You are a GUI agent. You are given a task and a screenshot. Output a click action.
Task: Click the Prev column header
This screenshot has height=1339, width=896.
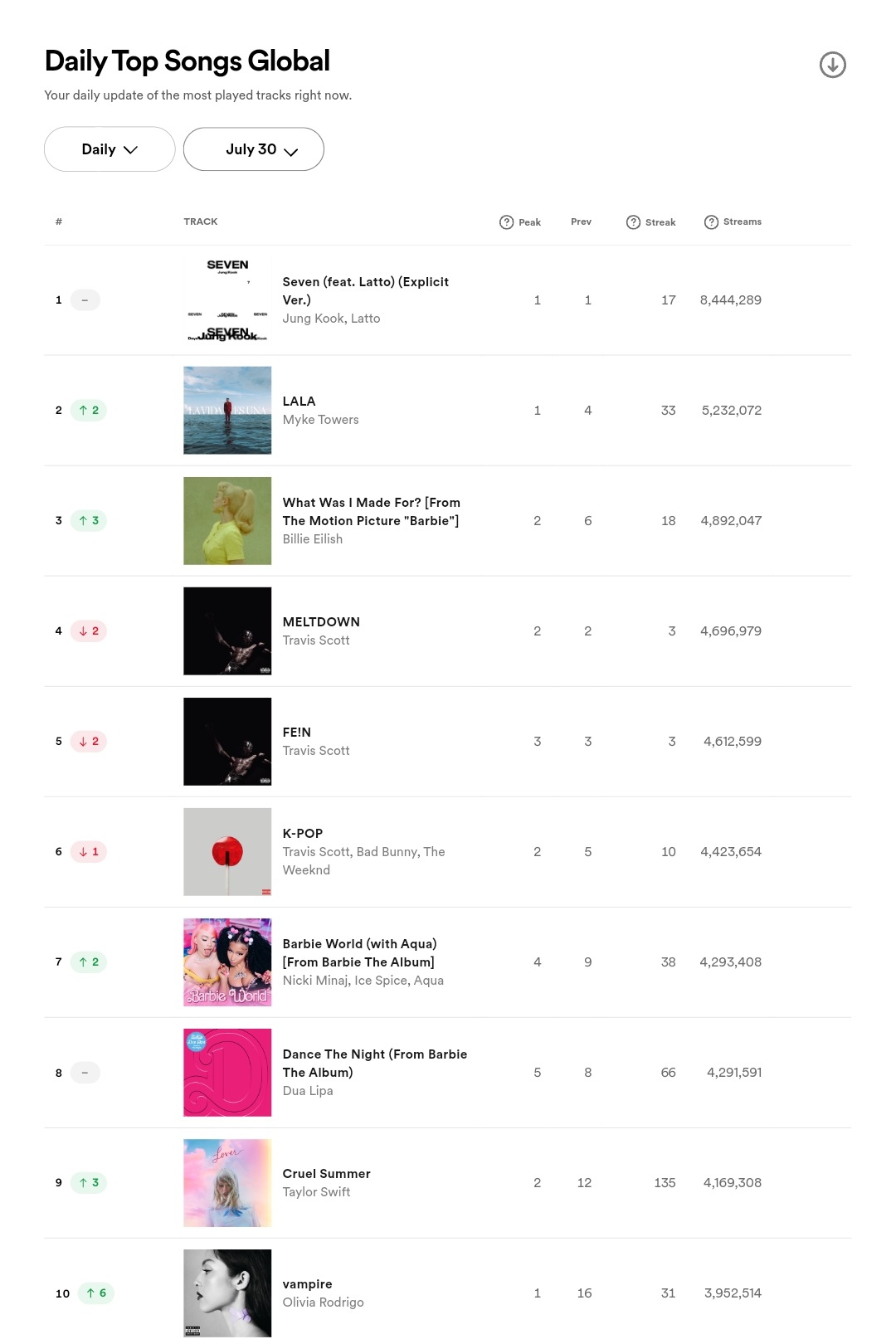pyautogui.click(x=581, y=222)
